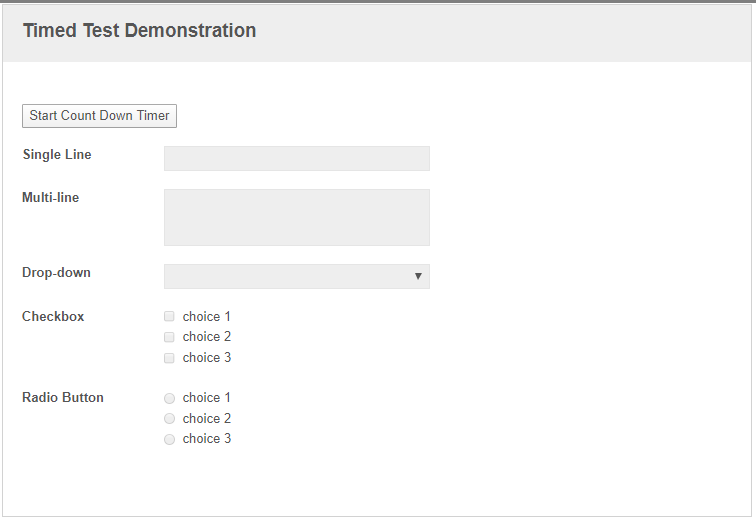Click the choice 1 text beside the checkbox
This screenshot has height=522, width=756.
click(207, 316)
